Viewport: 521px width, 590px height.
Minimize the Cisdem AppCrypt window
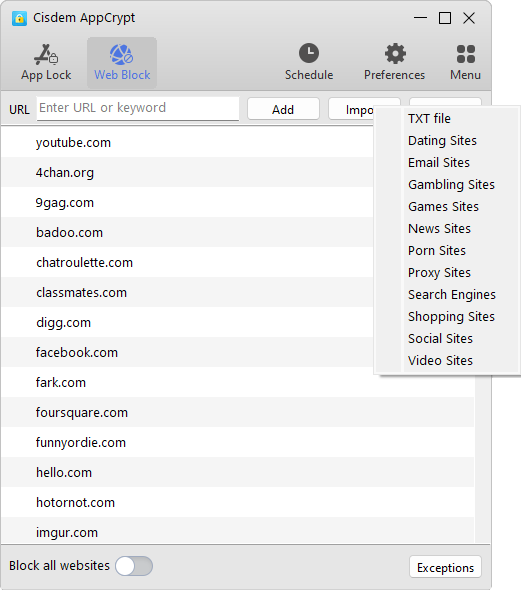(420, 18)
